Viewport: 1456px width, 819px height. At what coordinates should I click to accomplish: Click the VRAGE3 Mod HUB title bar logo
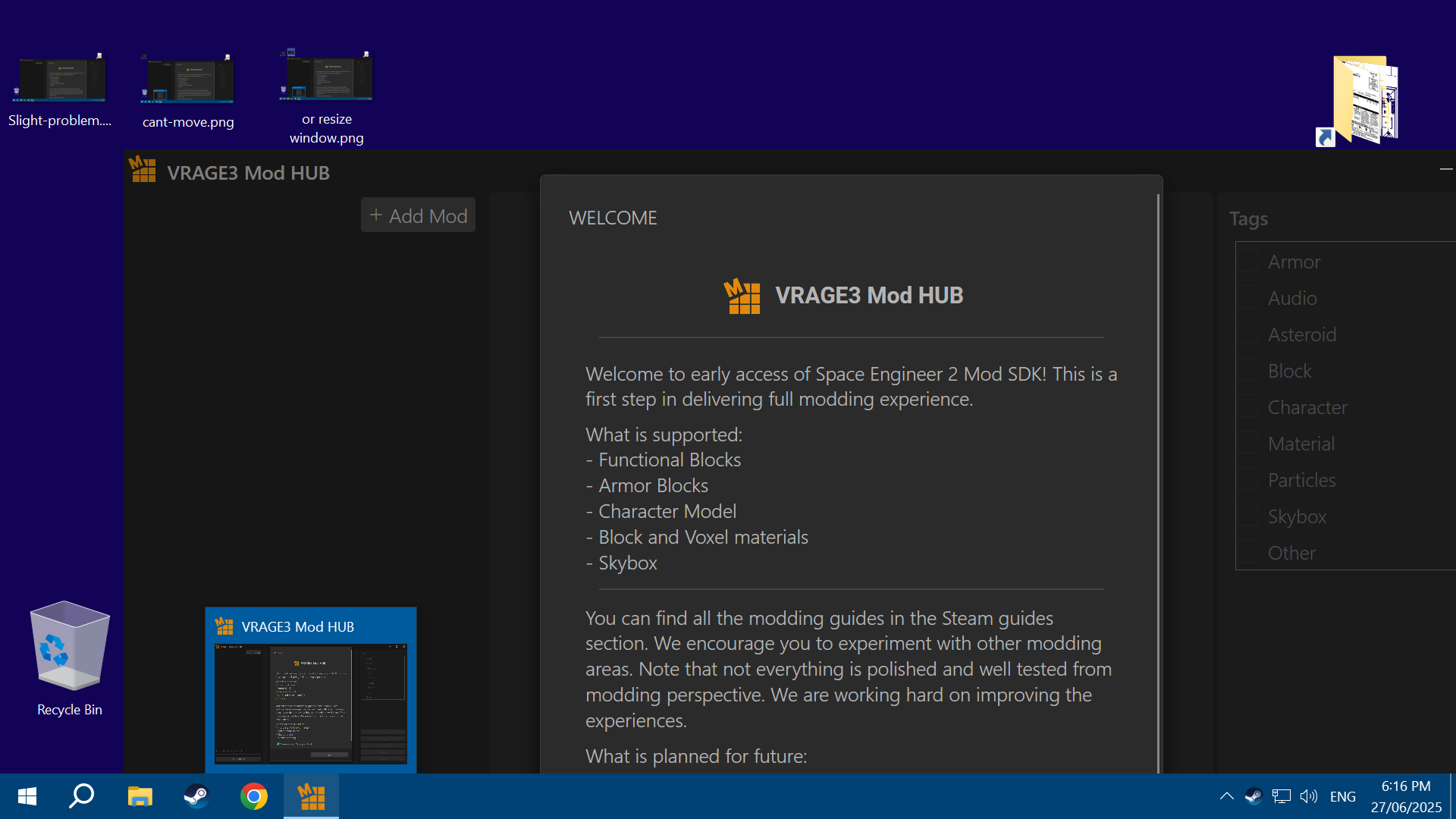coord(142,169)
